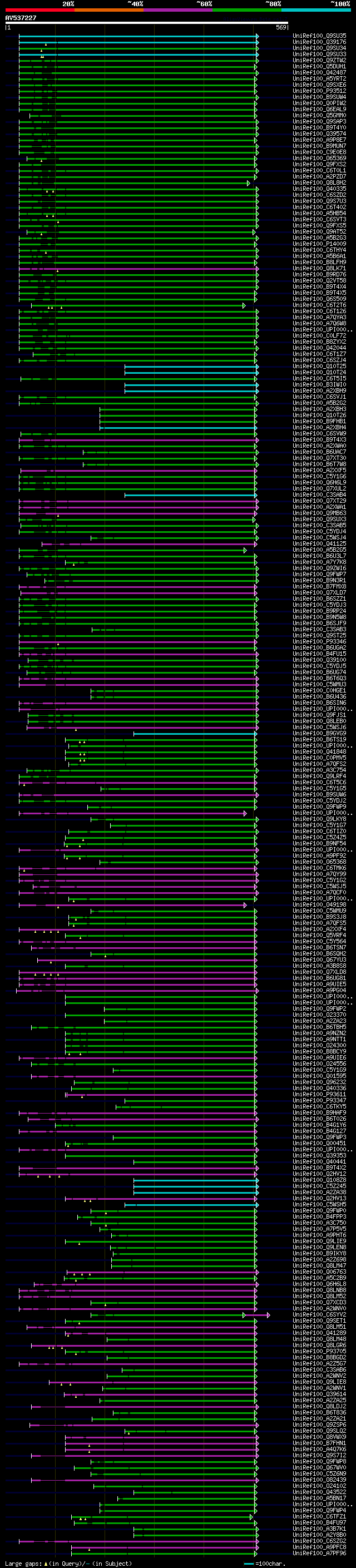This screenshot has width=356, height=1568.
Task: Select the UniRef100_C3SAB4 label
Action: [x=319, y=494]
